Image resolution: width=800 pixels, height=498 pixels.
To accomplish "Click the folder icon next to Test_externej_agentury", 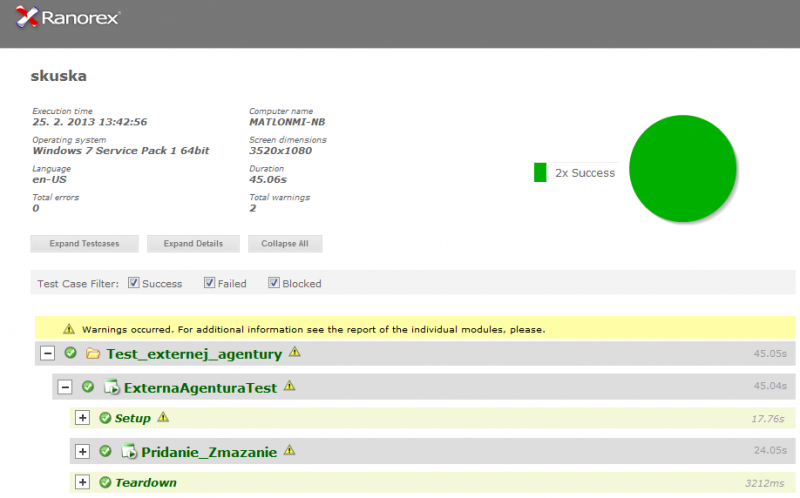I will pos(93,353).
